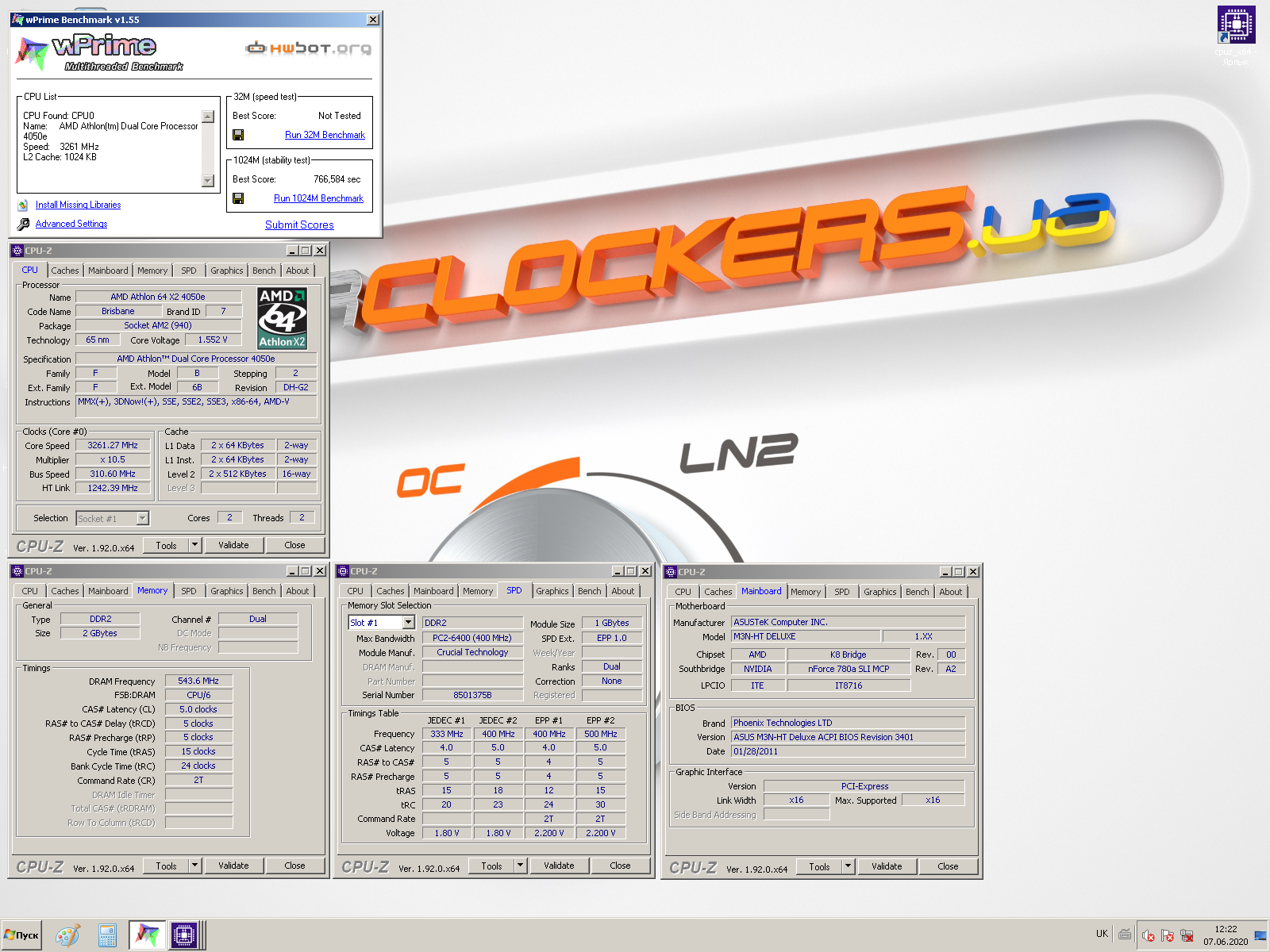Click the save icon under 1024M stability test

[x=238, y=198]
